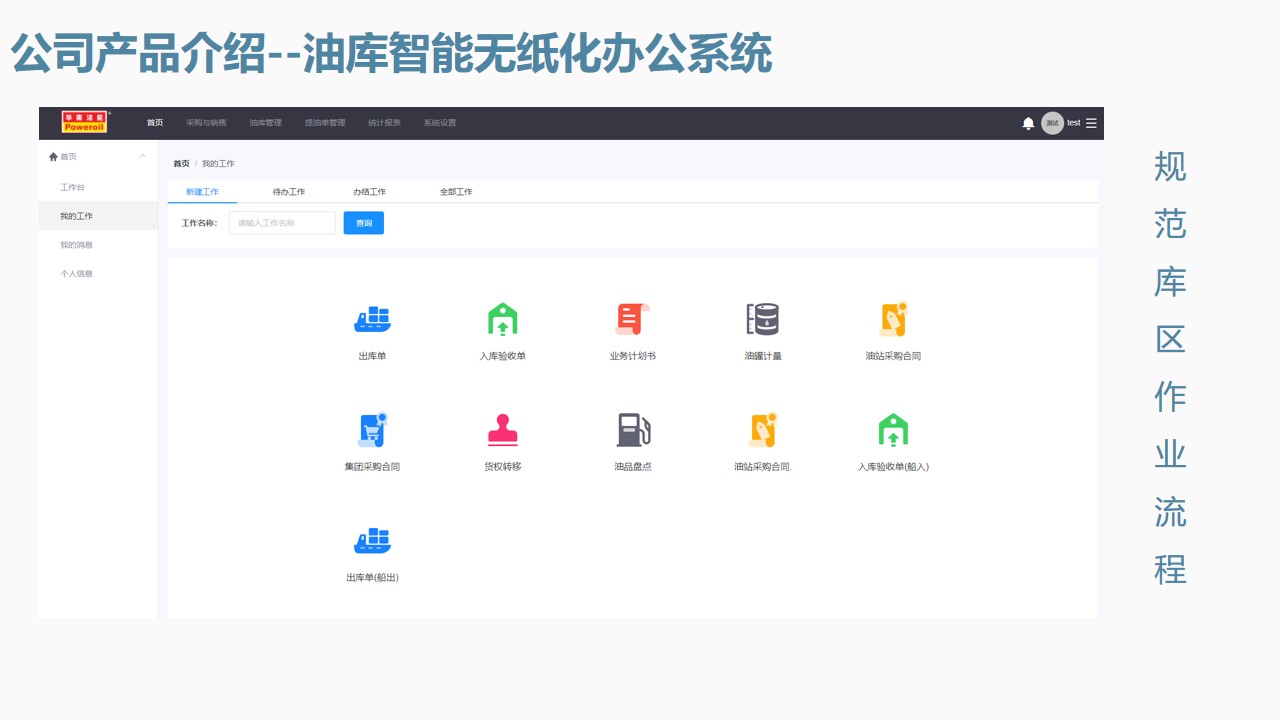
Task: Click the user avatar circle
Action: tap(1052, 123)
